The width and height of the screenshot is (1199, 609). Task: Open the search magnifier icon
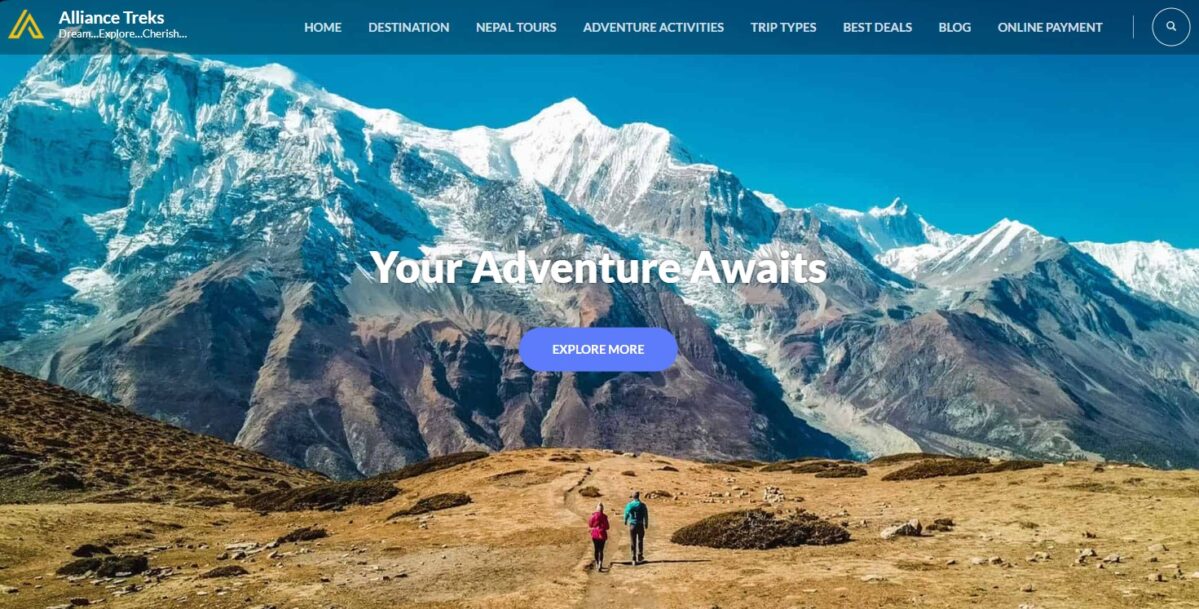(1171, 27)
